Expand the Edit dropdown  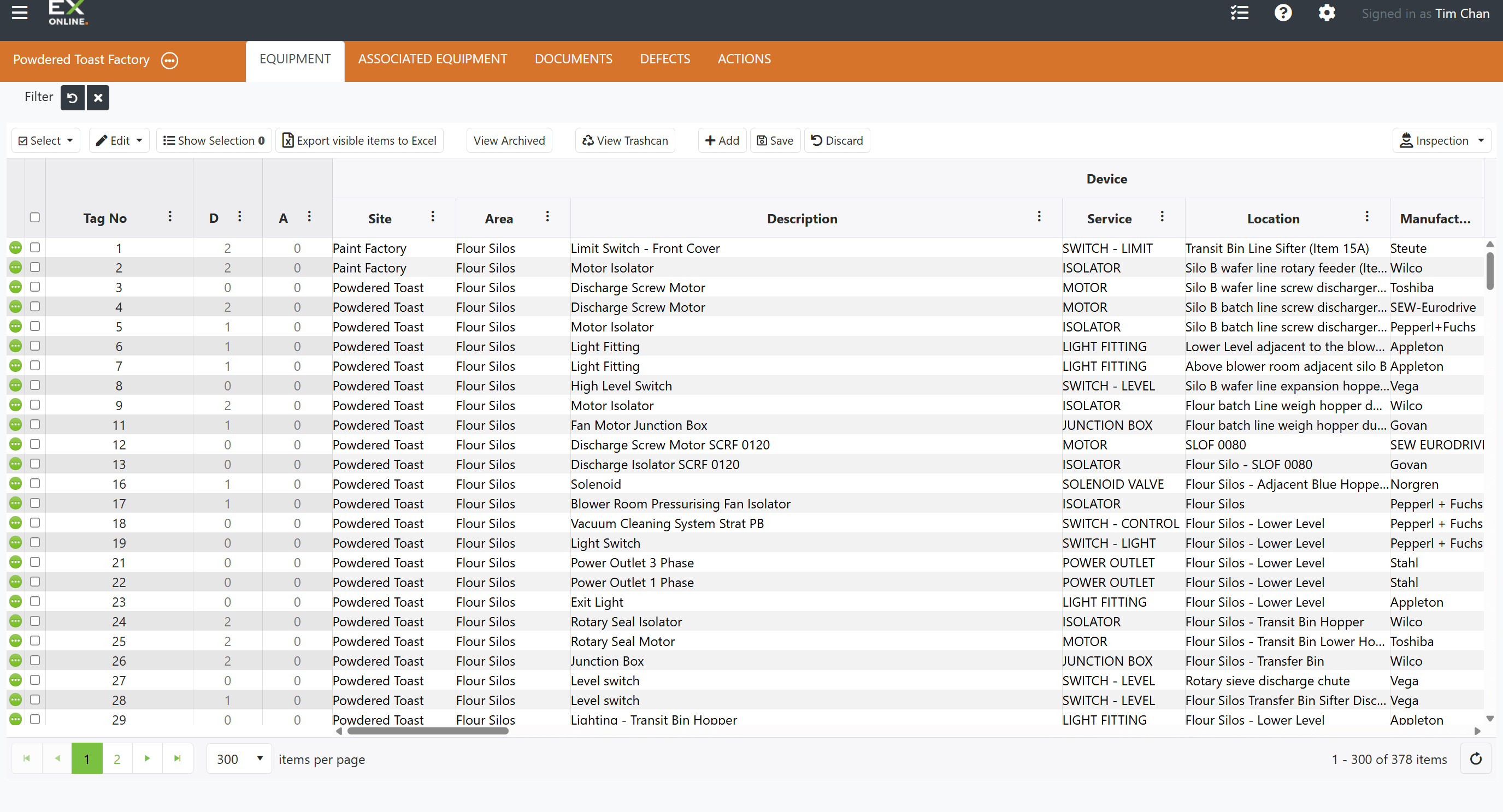coord(119,140)
